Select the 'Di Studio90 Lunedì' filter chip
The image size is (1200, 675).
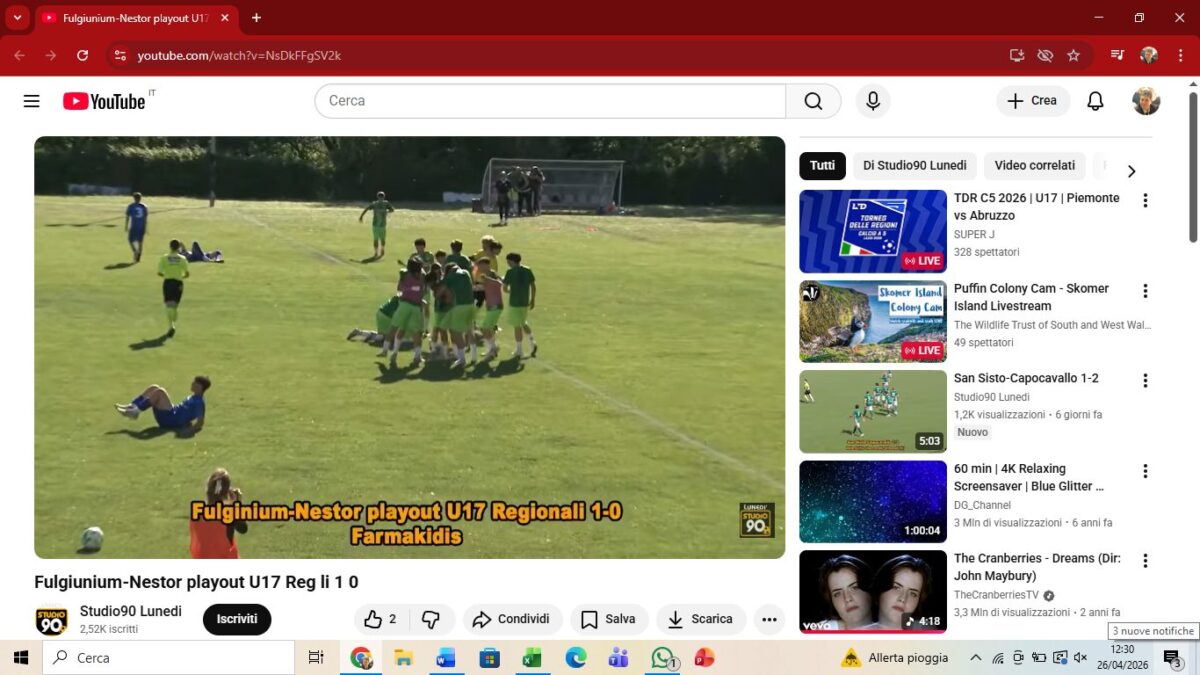coord(914,166)
